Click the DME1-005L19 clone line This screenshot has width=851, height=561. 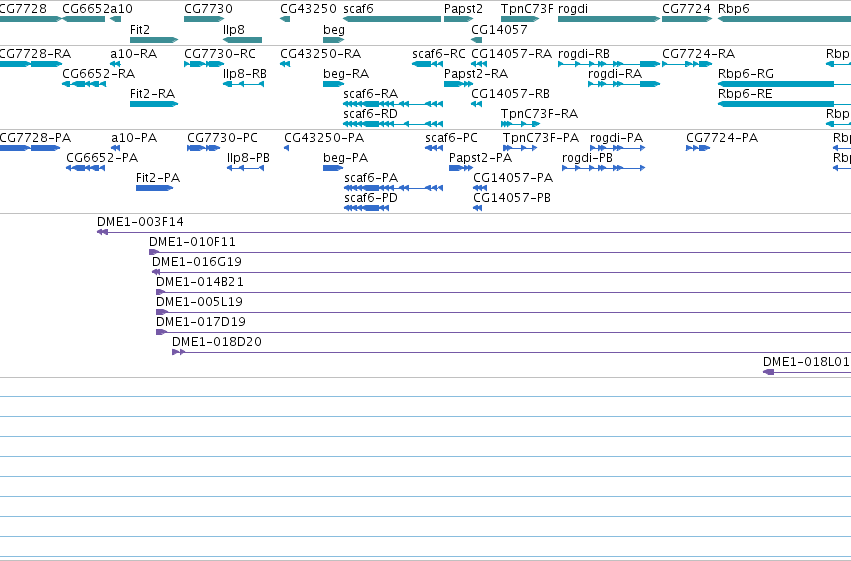(503, 313)
